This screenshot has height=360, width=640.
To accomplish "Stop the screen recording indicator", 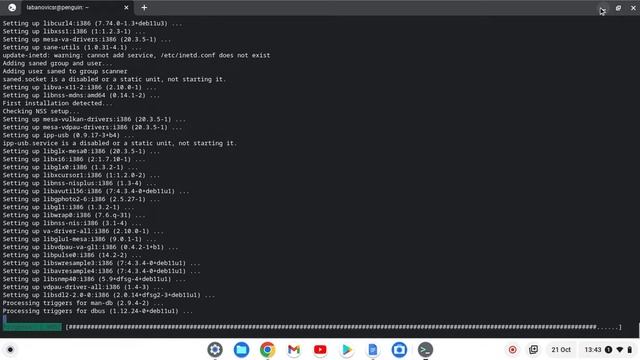I will point(513,350).
